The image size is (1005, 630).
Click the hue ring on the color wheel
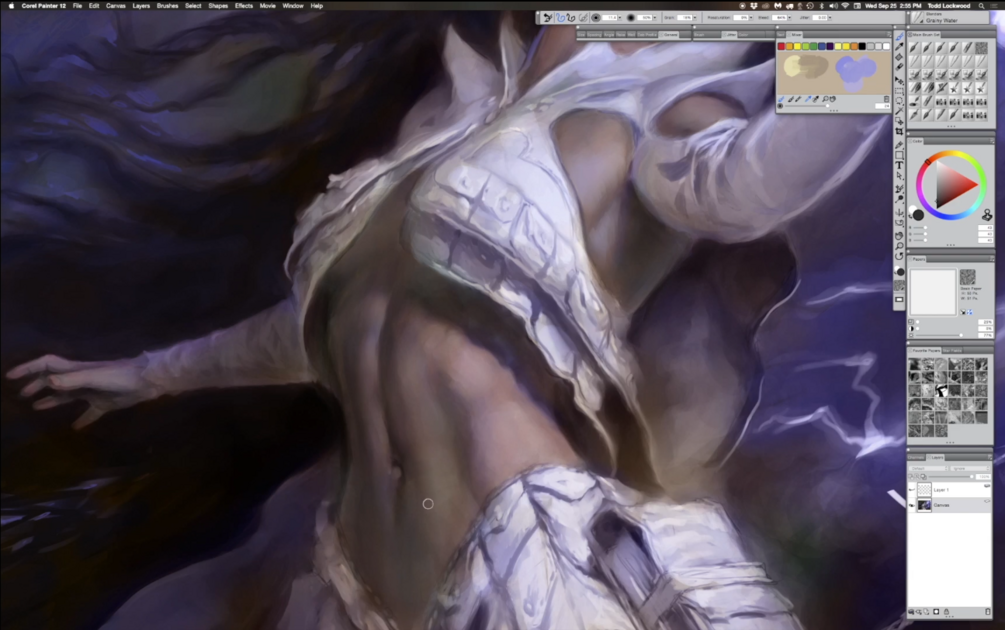(952, 153)
